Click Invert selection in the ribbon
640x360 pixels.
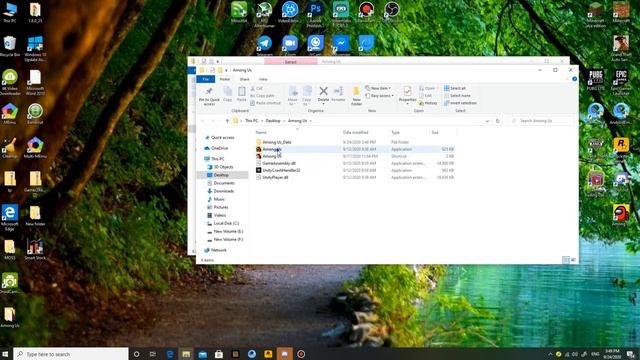[x=460, y=103]
